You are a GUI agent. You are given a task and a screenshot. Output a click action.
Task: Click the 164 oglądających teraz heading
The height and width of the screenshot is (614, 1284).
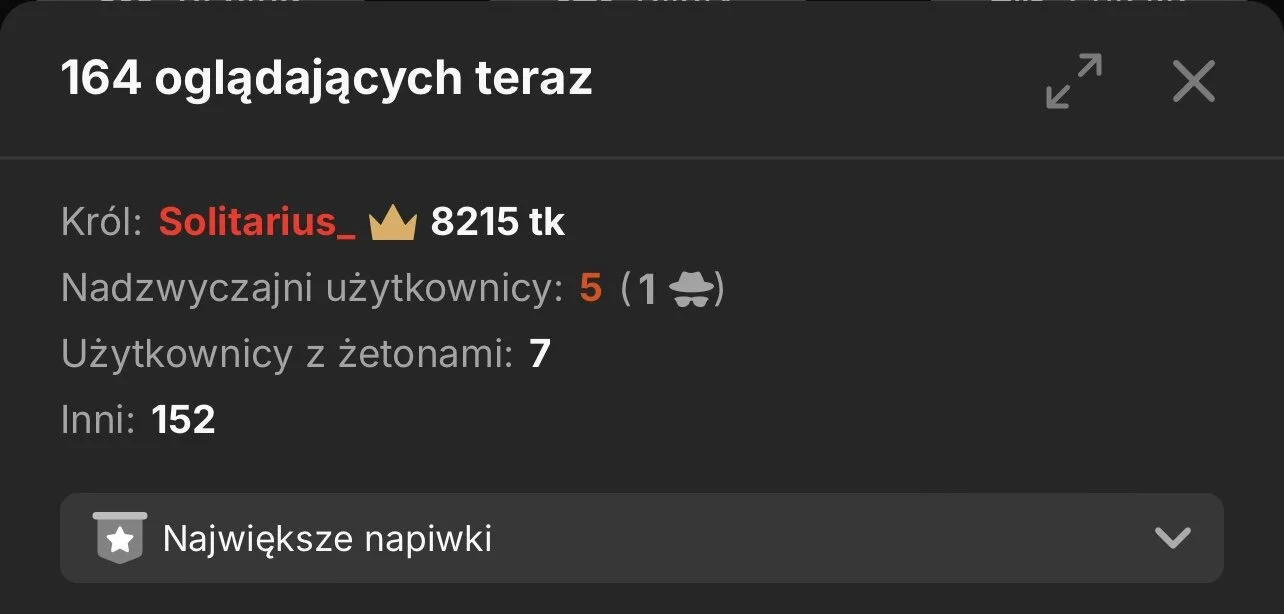[x=327, y=79]
